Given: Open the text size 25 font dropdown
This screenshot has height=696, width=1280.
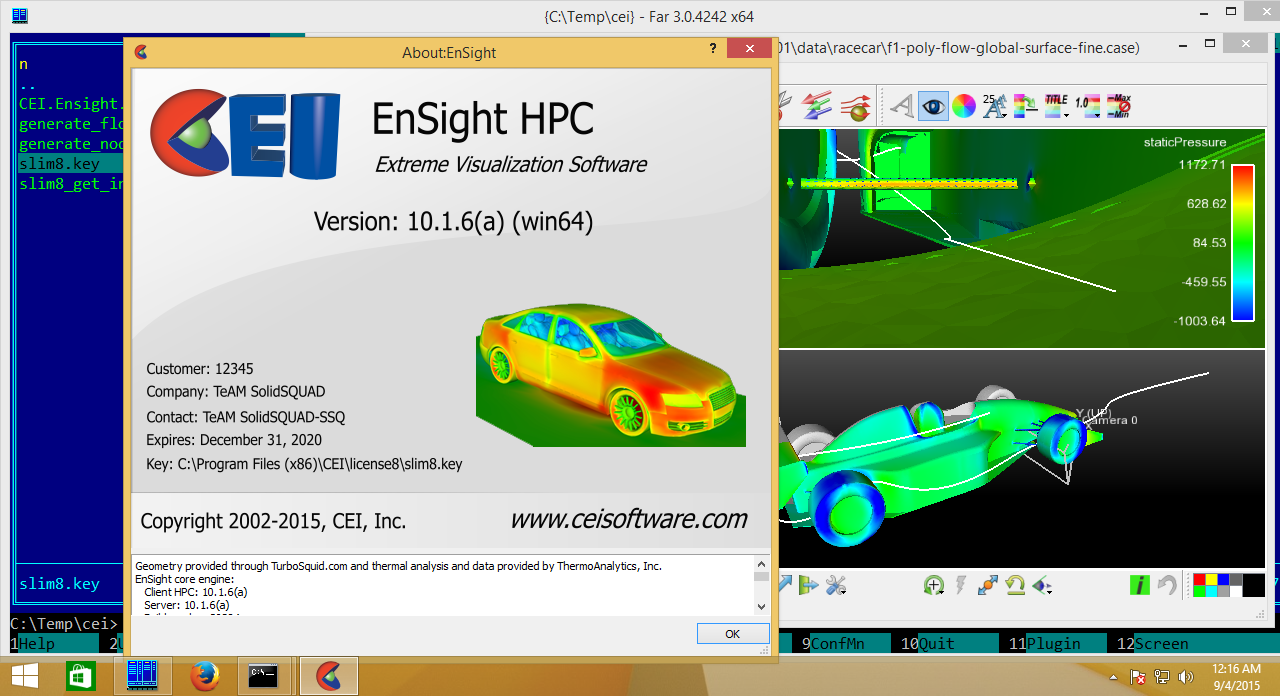Looking at the screenshot, I should [x=994, y=105].
